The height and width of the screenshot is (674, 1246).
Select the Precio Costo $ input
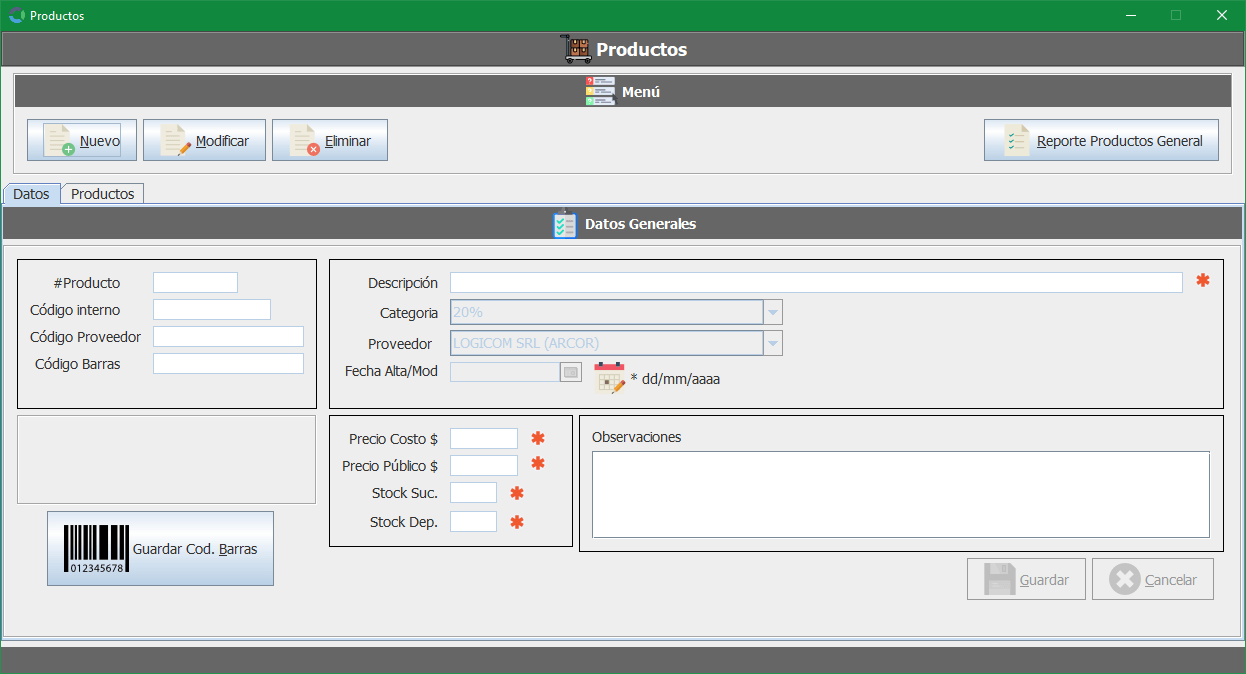coord(484,439)
